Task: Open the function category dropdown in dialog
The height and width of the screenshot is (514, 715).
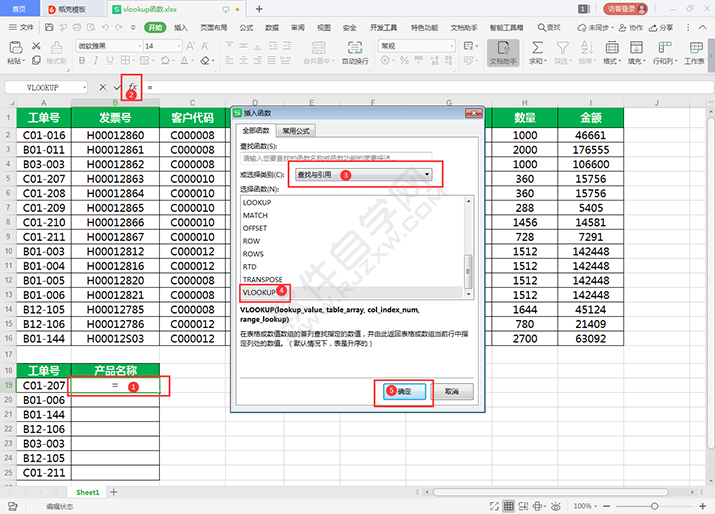Action: click(x=363, y=174)
